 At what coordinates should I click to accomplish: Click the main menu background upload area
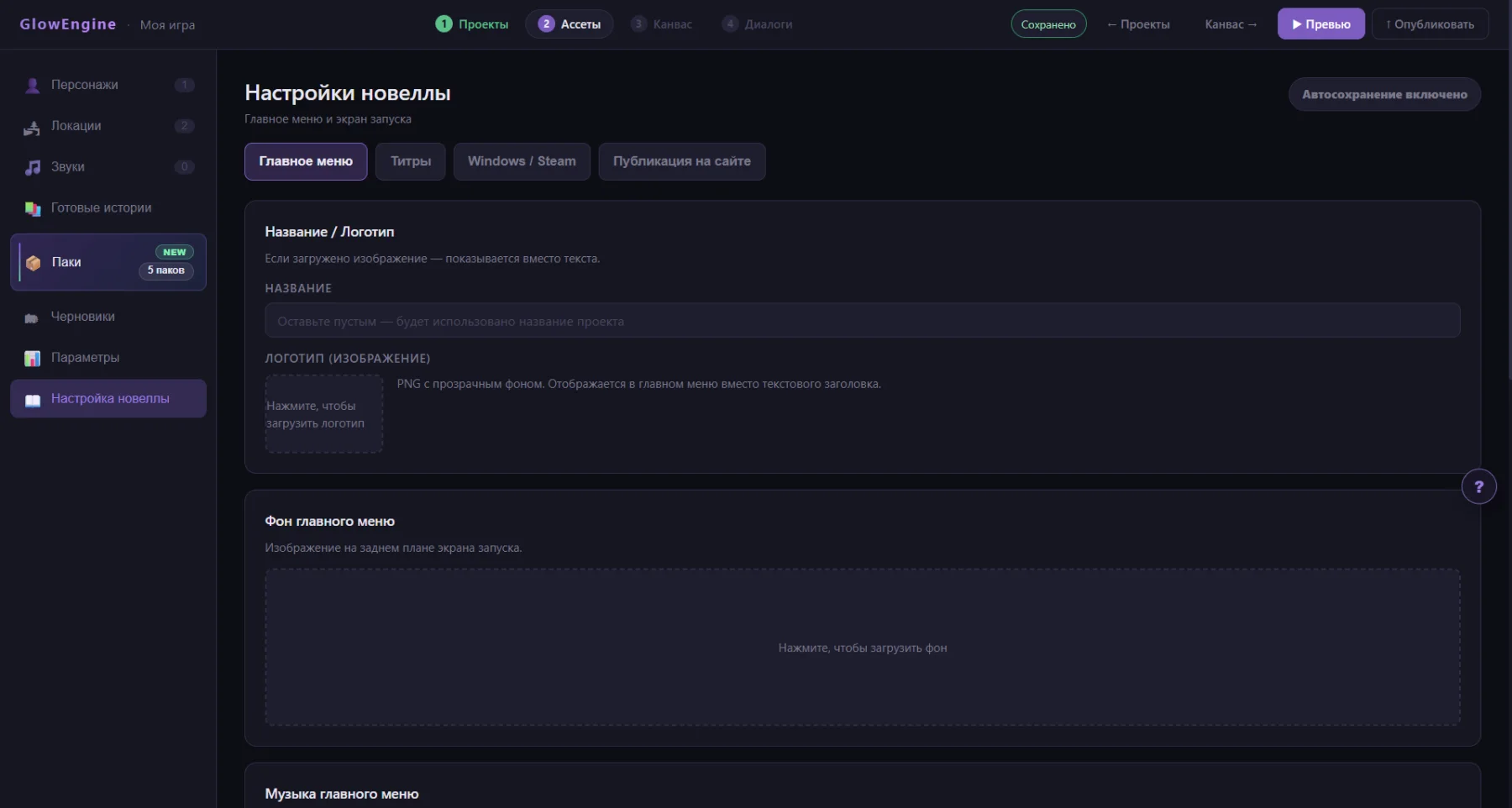(863, 648)
